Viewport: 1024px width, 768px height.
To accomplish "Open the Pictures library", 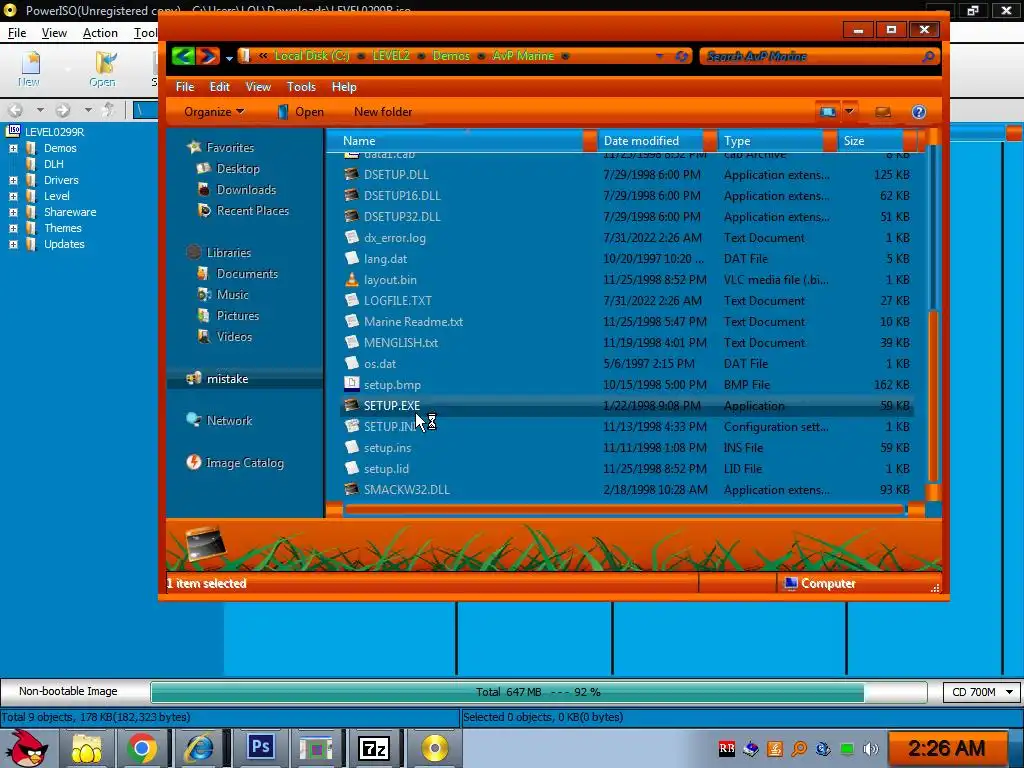I will 238,315.
